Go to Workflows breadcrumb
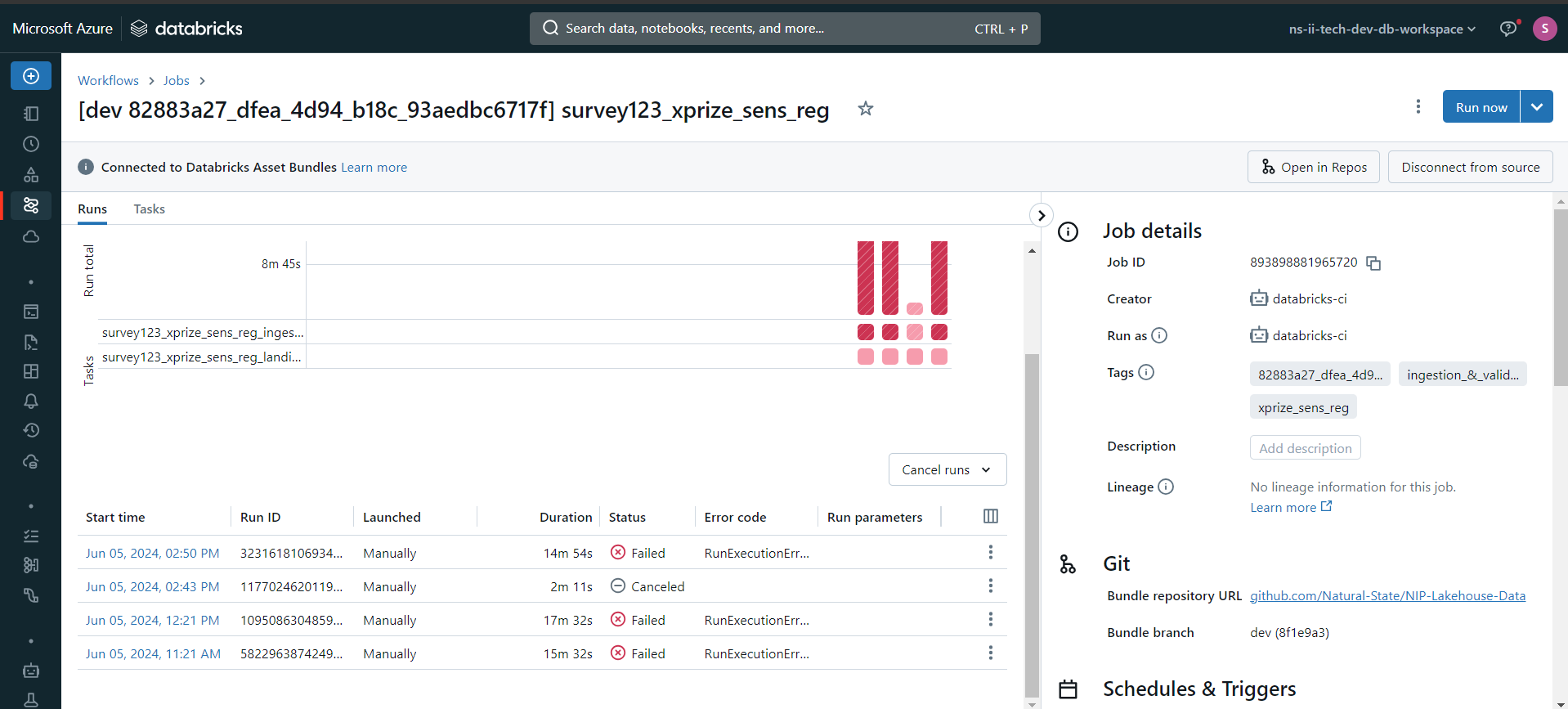The width and height of the screenshot is (1568, 709). [108, 80]
